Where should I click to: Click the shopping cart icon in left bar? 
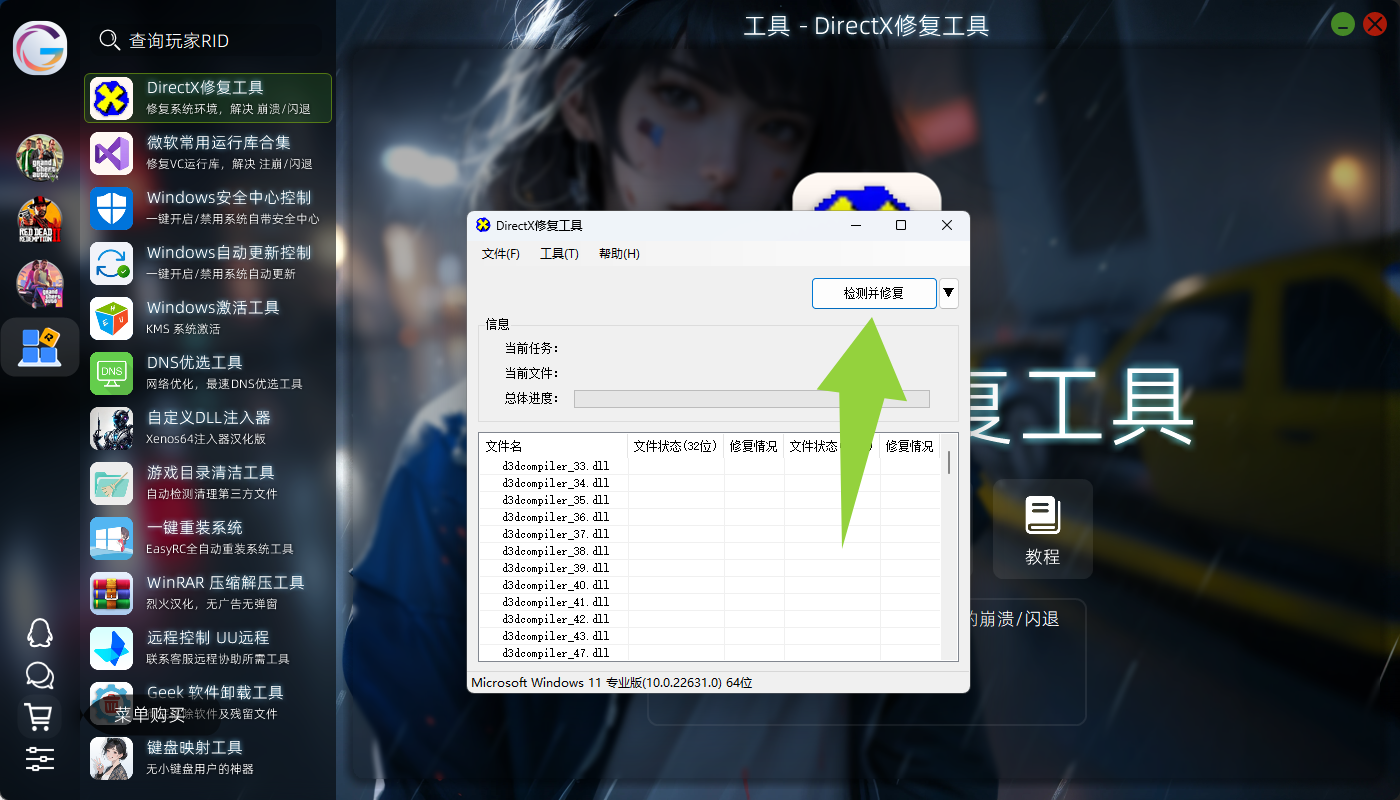point(39,716)
